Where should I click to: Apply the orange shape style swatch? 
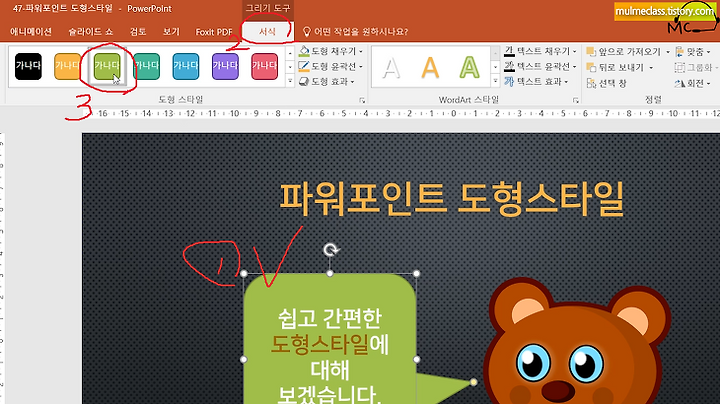[x=68, y=66]
